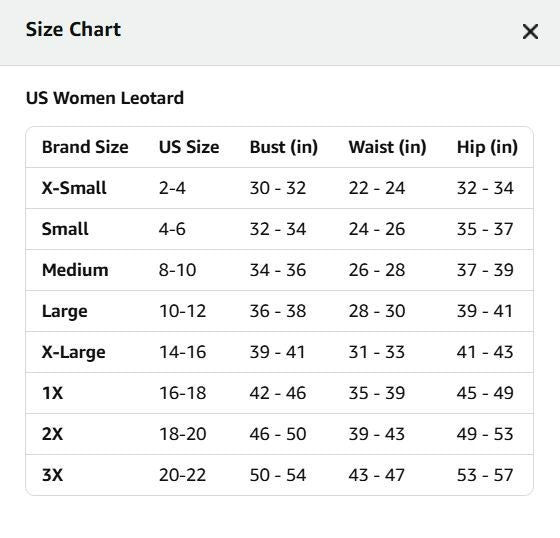The height and width of the screenshot is (538, 560).
Task: Click the Waist (in) column header
Action: (x=388, y=147)
